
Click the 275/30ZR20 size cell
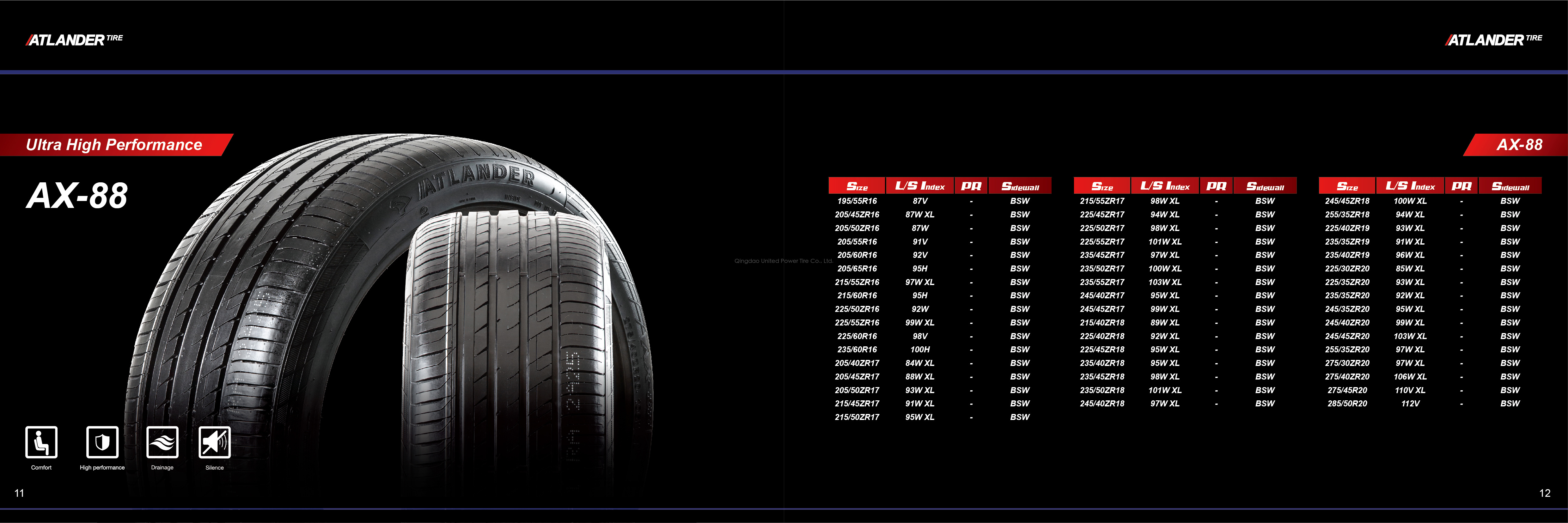1347,363
